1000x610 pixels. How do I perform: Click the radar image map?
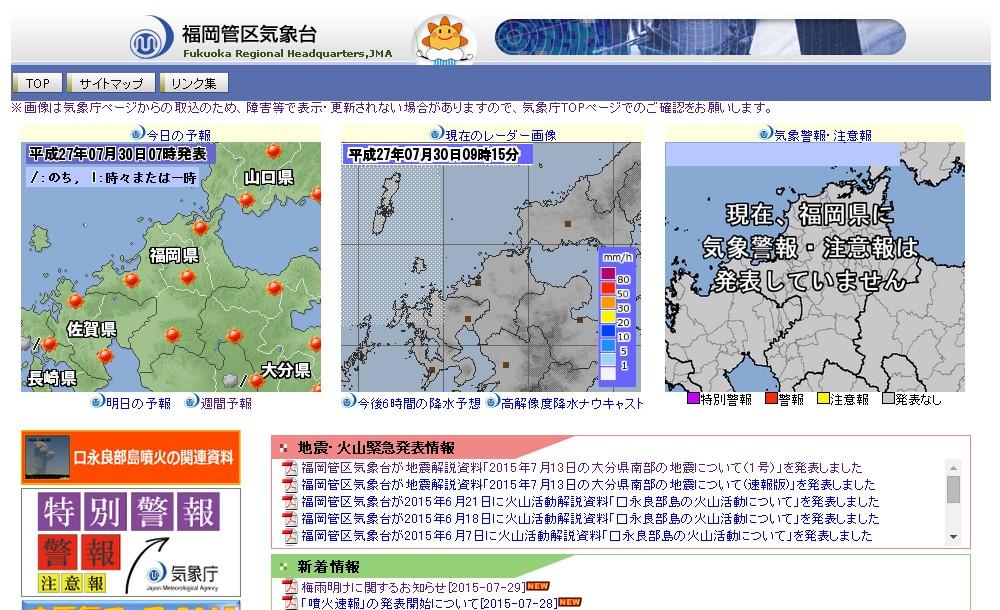pos(491,267)
